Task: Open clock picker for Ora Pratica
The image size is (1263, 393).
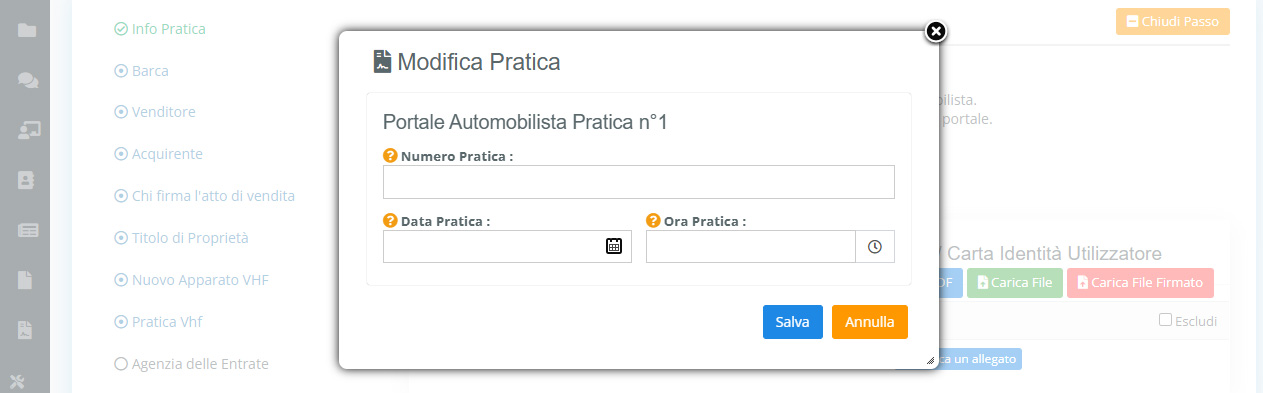Action: tap(875, 246)
